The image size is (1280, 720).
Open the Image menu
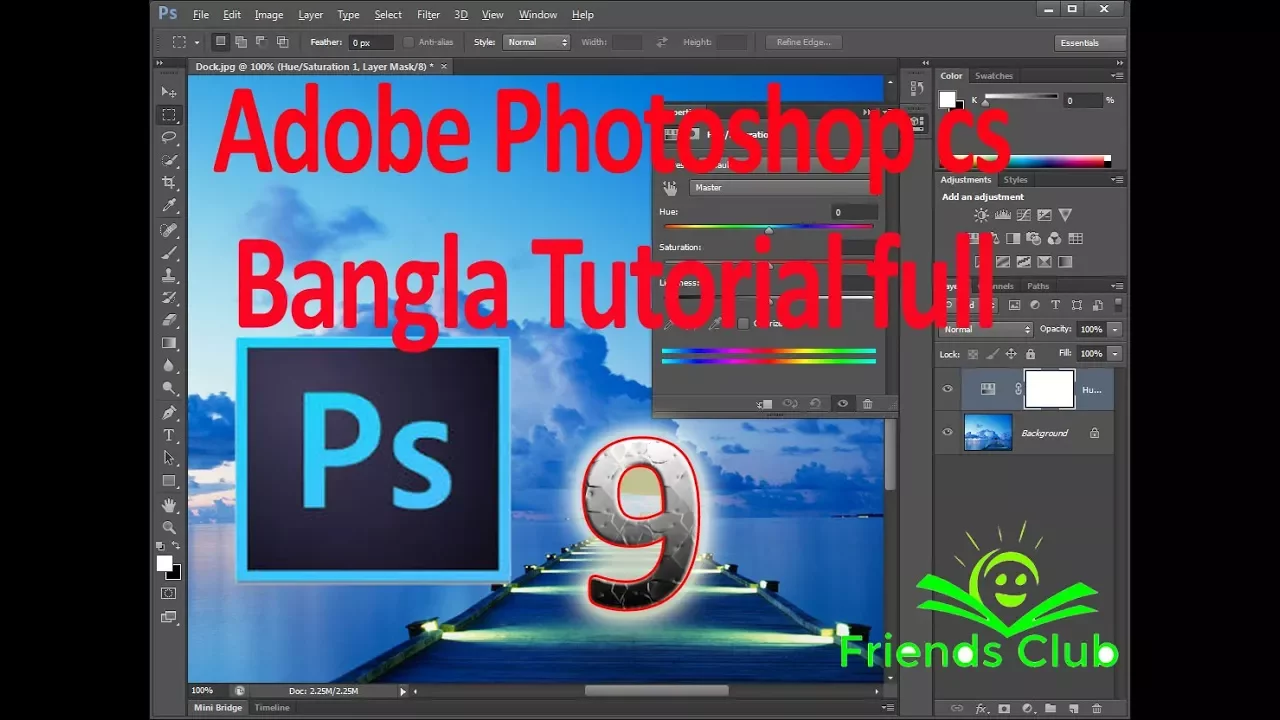pyautogui.click(x=269, y=15)
